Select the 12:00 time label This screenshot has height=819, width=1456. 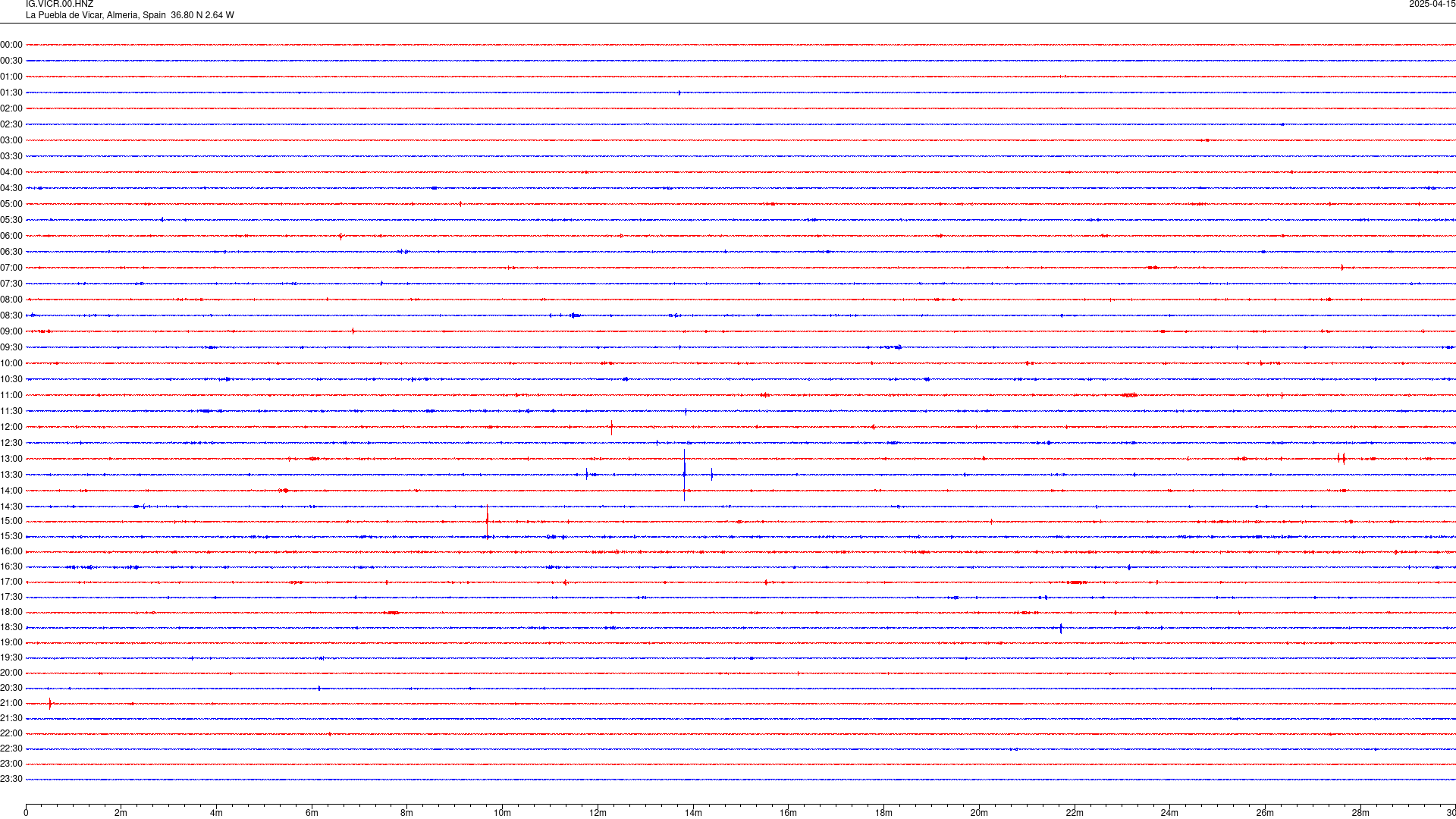pyautogui.click(x=11, y=427)
